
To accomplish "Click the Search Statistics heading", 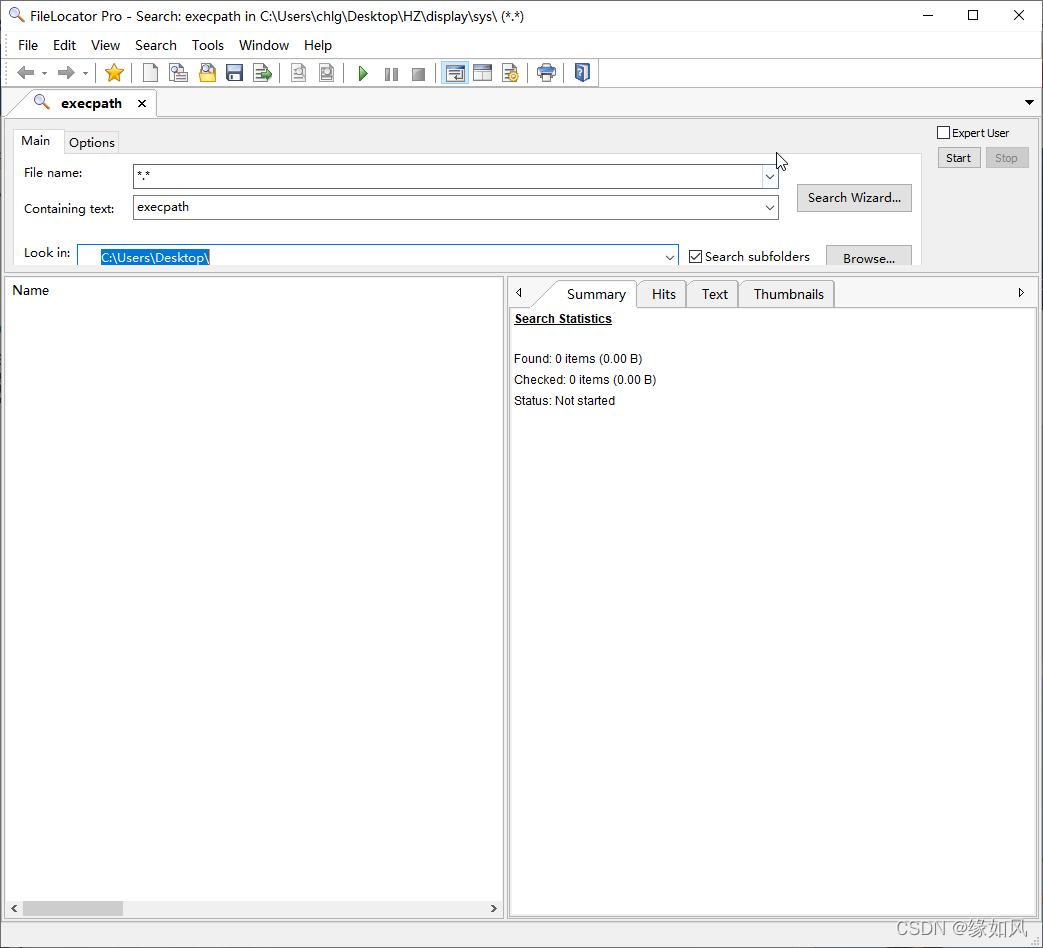I will (x=563, y=319).
